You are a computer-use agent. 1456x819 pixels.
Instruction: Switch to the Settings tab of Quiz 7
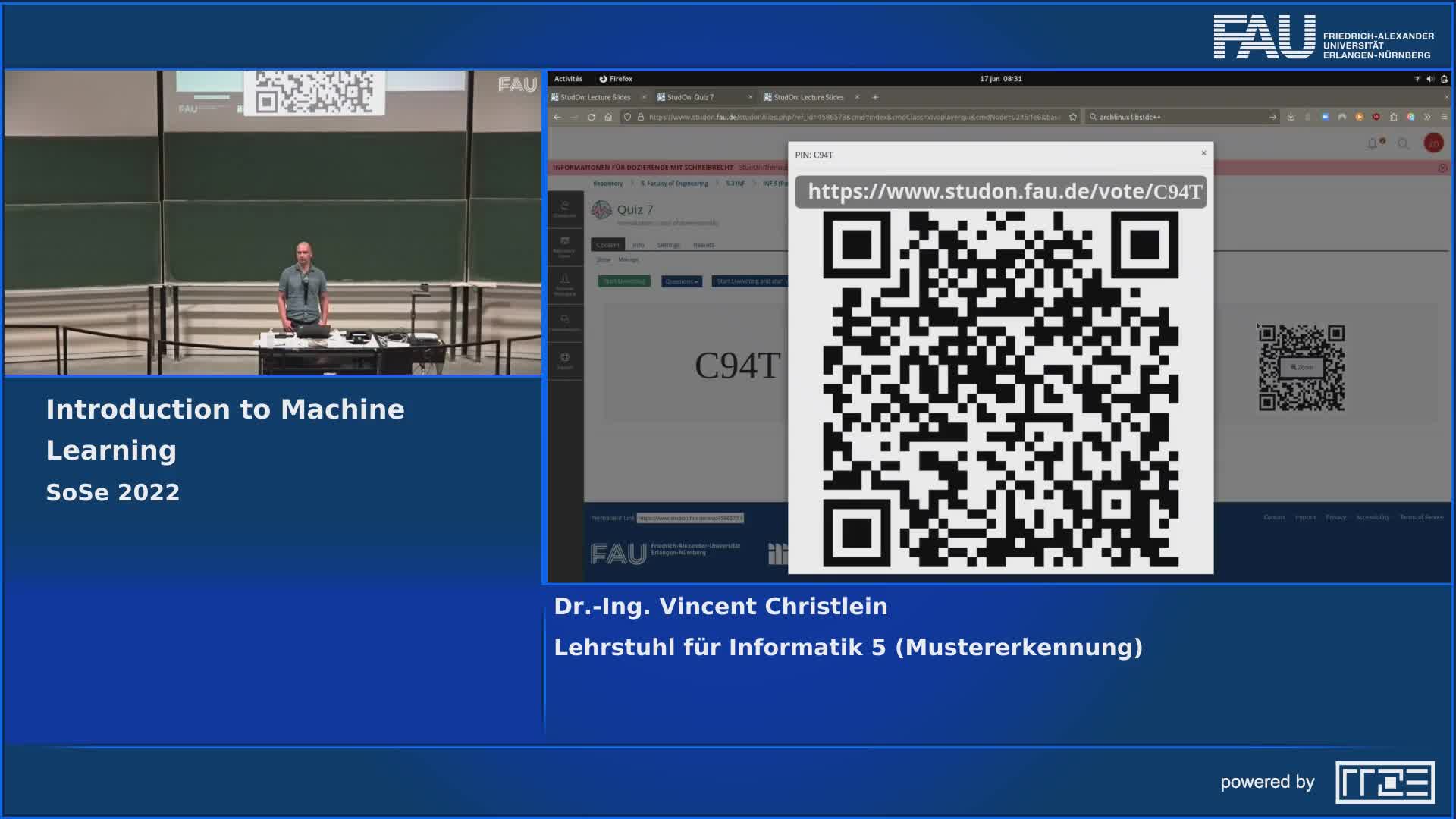tap(668, 244)
